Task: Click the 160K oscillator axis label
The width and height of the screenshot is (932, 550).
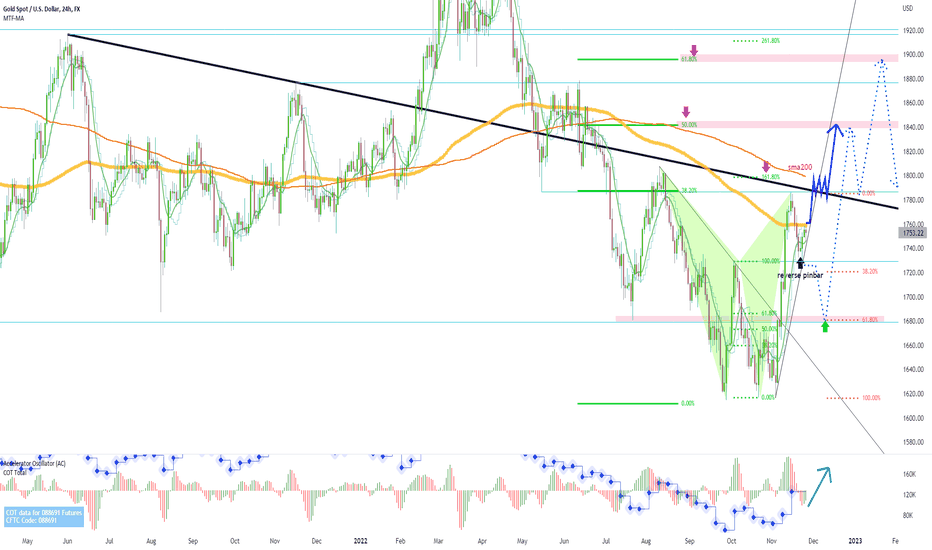Action: click(x=909, y=474)
